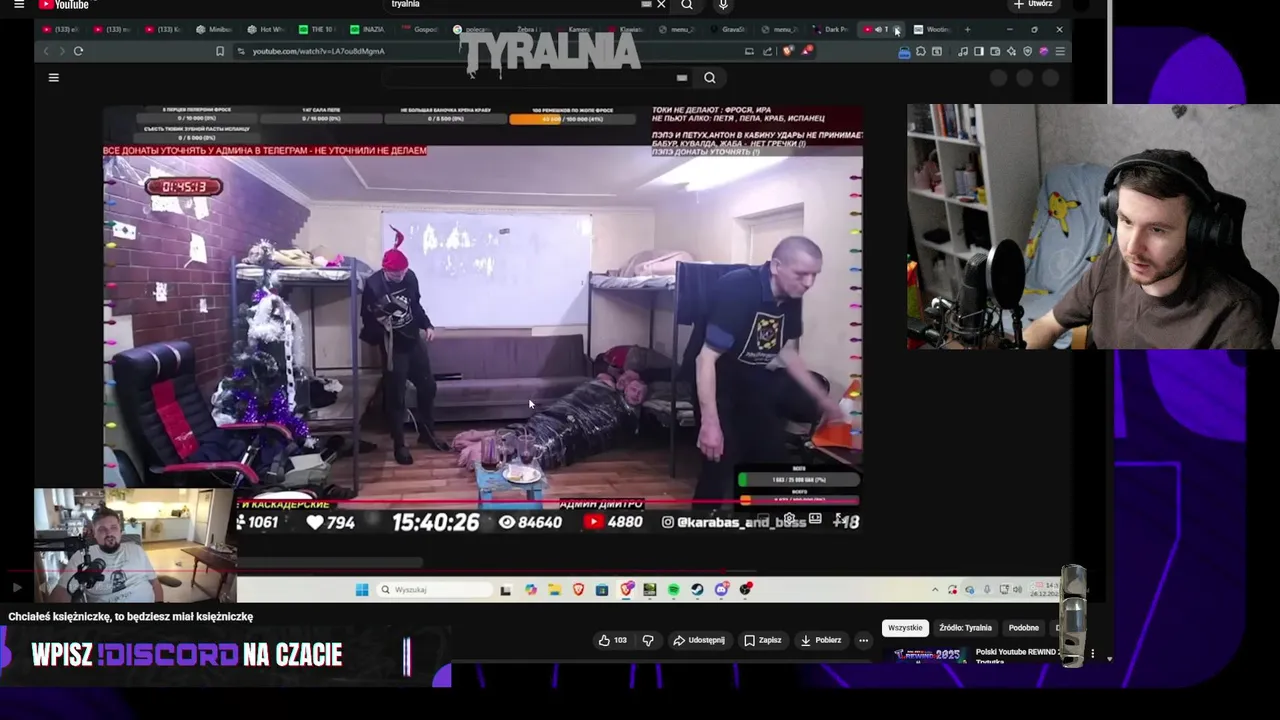Clear the 'tryalnia' search text with X

661,4
